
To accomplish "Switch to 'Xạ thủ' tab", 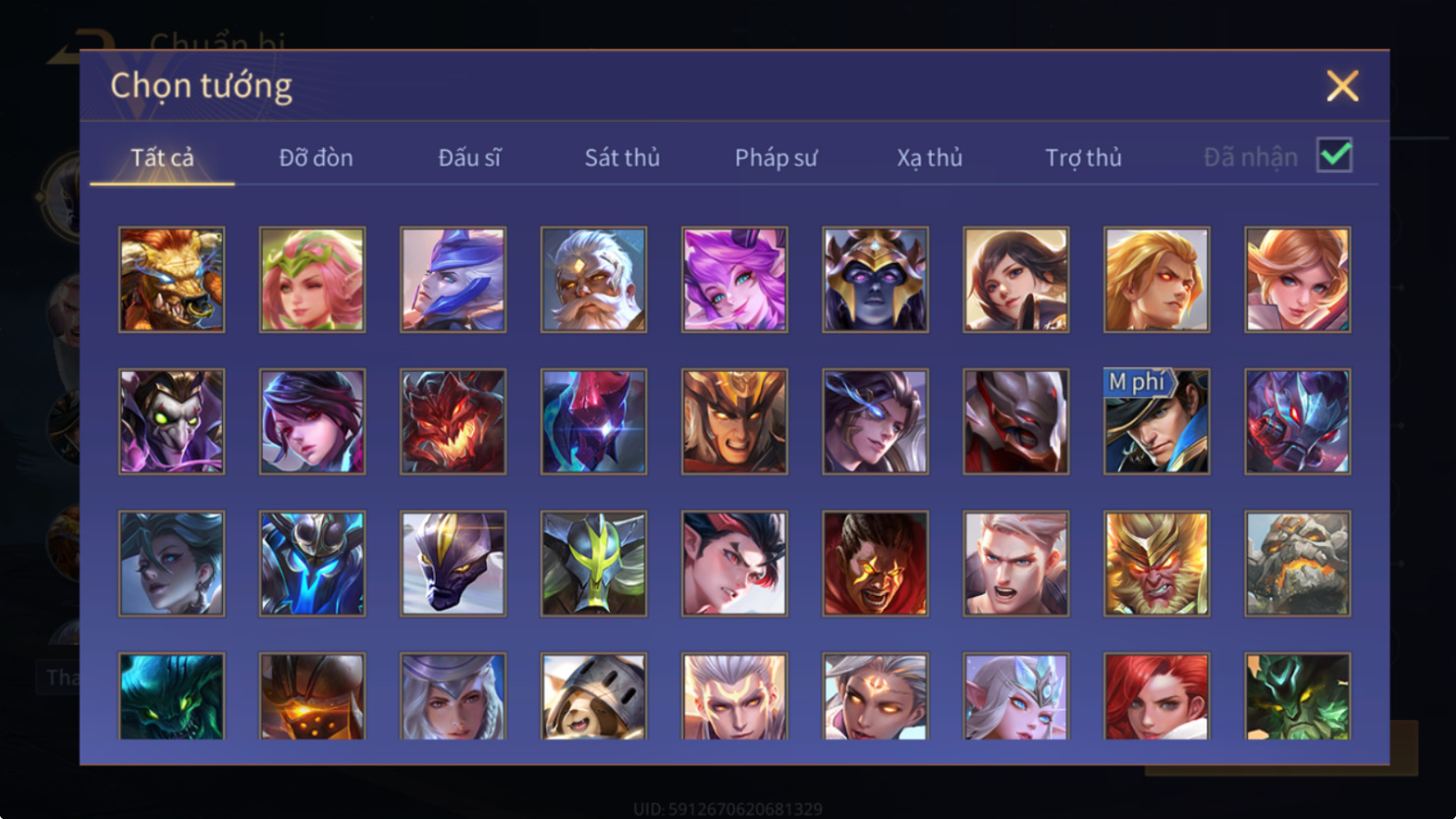I will (x=930, y=157).
